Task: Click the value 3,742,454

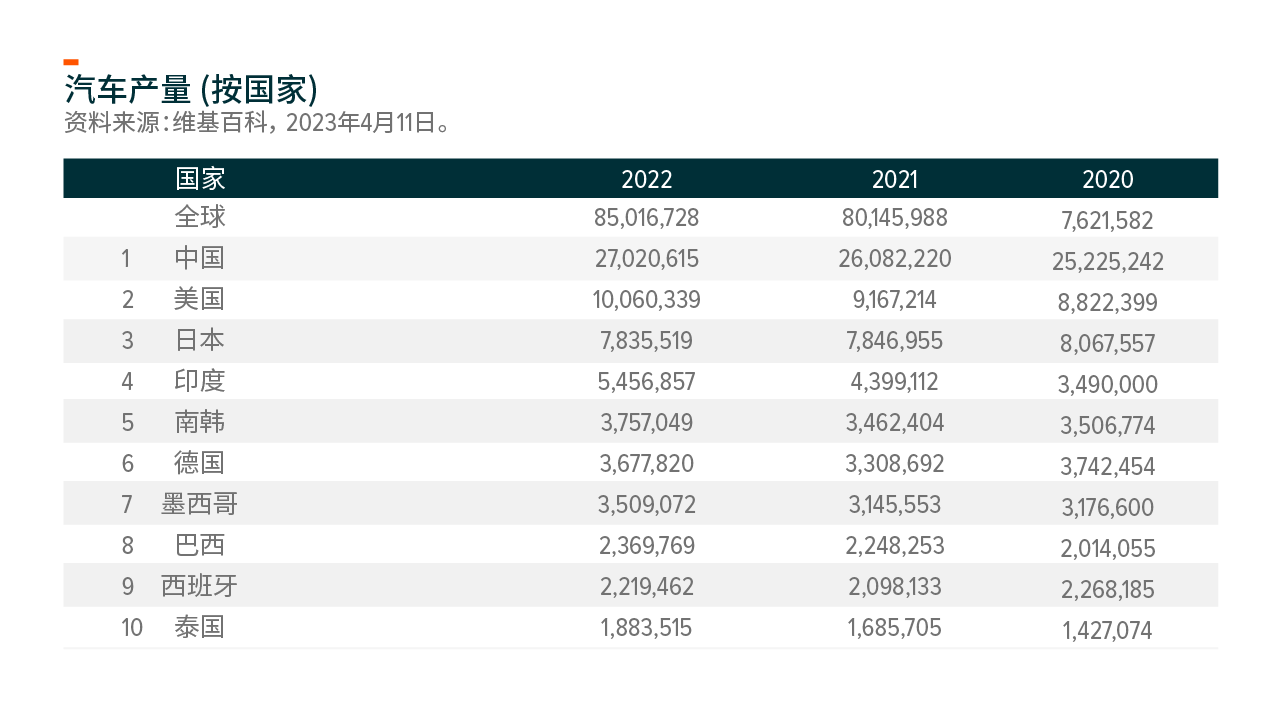Action: point(1108,467)
